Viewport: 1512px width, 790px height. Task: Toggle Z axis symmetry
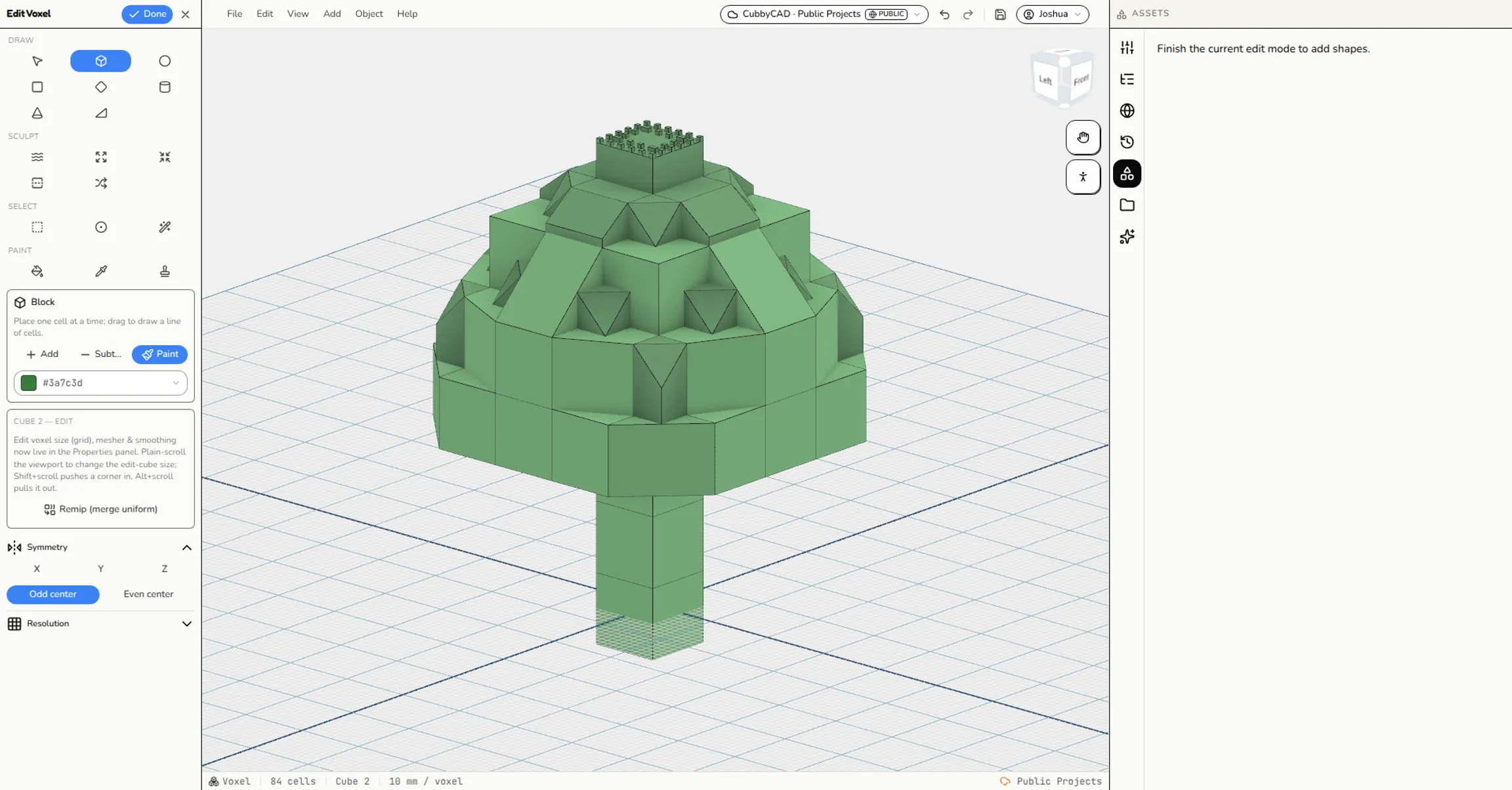[x=164, y=569]
